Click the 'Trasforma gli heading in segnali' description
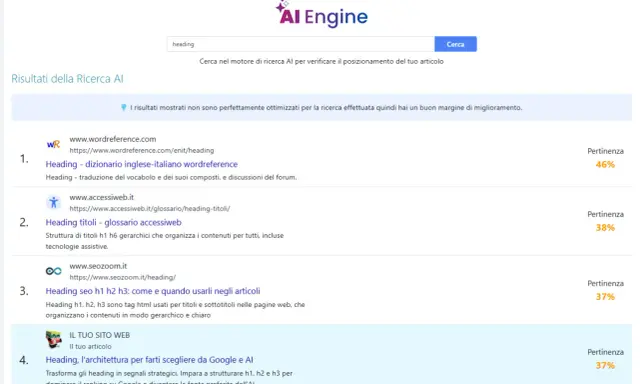 pyautogui.click(x=169, y=377)
